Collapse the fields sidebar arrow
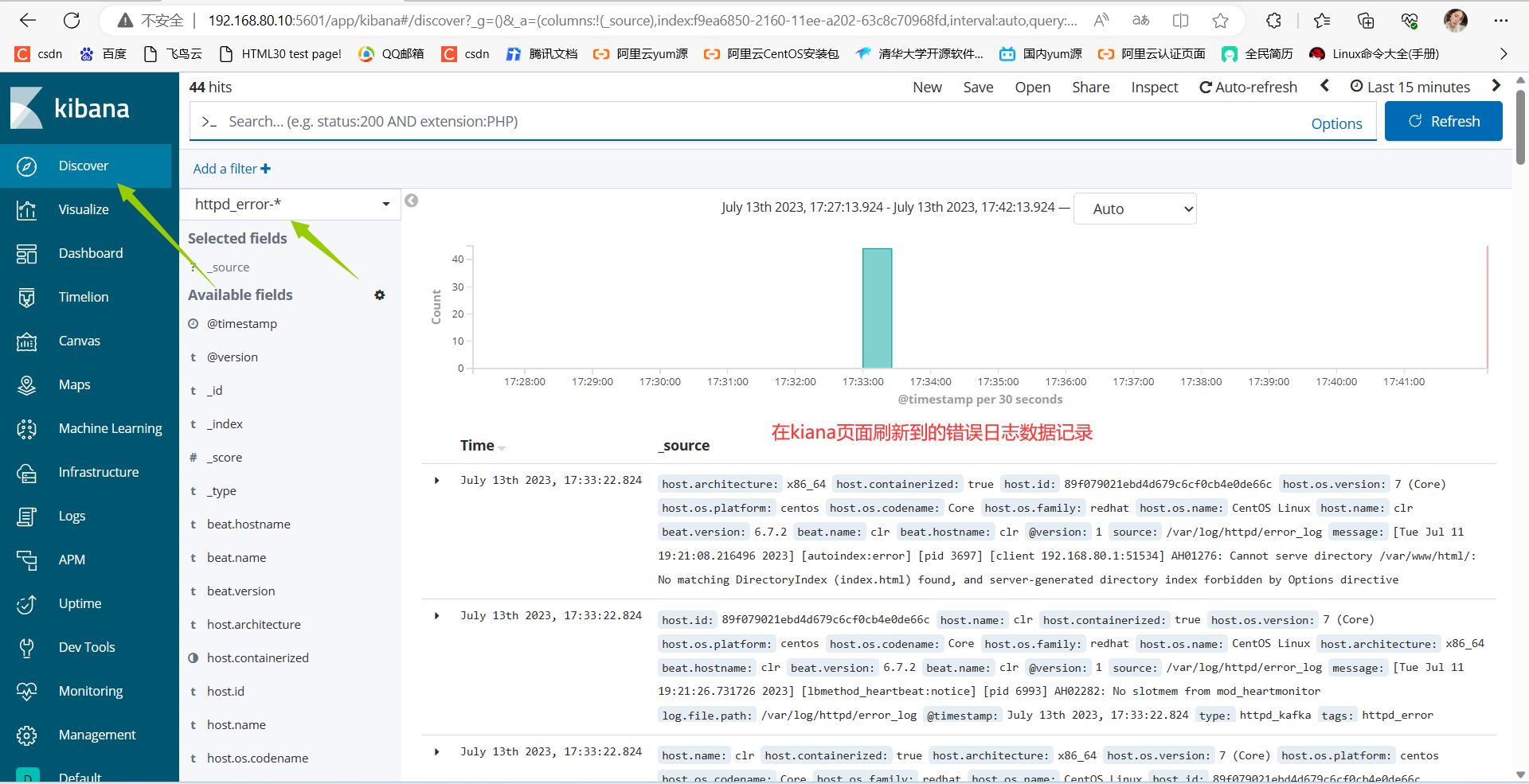 411,201
